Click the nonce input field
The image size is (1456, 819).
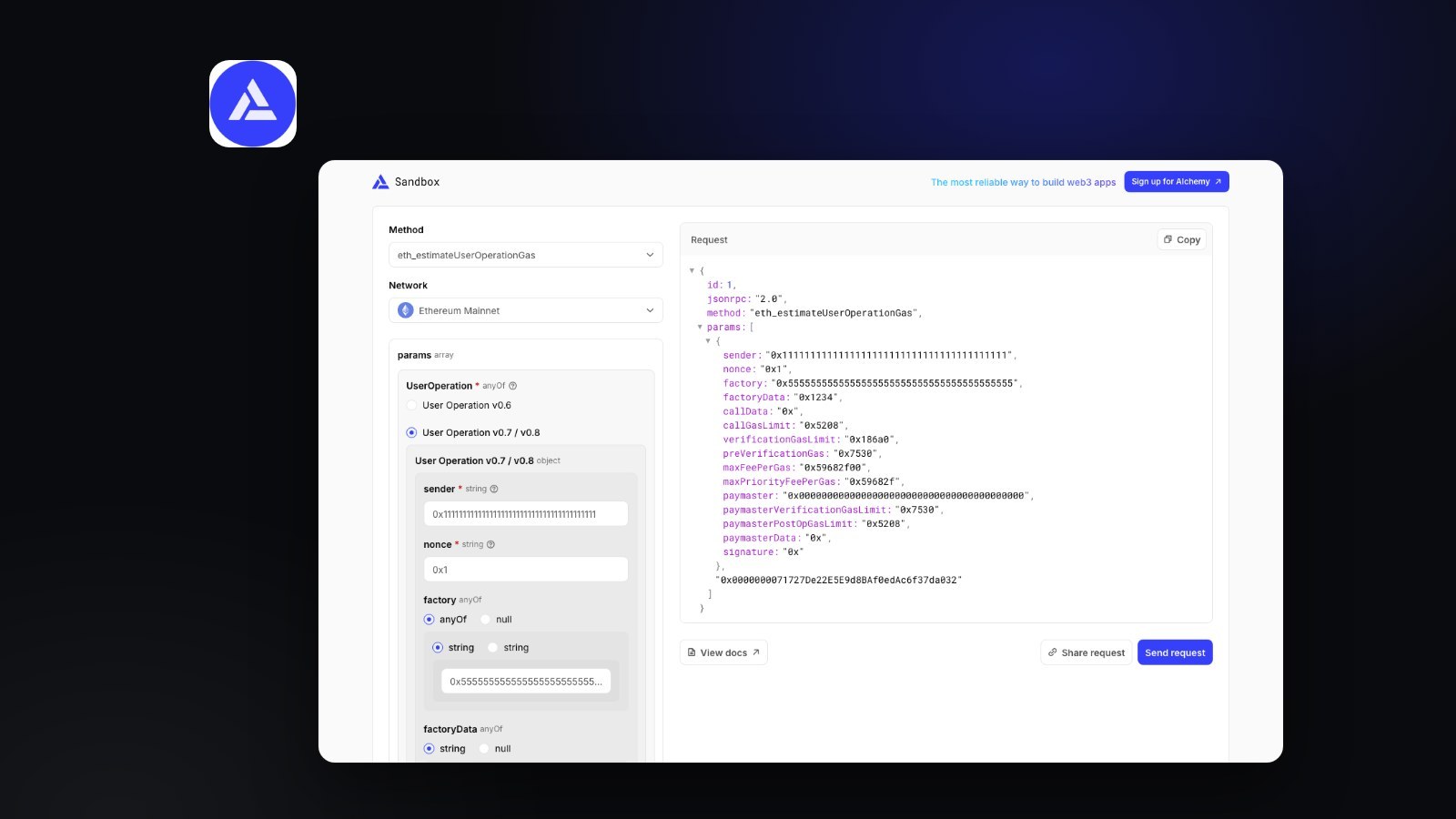pyautogui.click(x=526, y=570)
